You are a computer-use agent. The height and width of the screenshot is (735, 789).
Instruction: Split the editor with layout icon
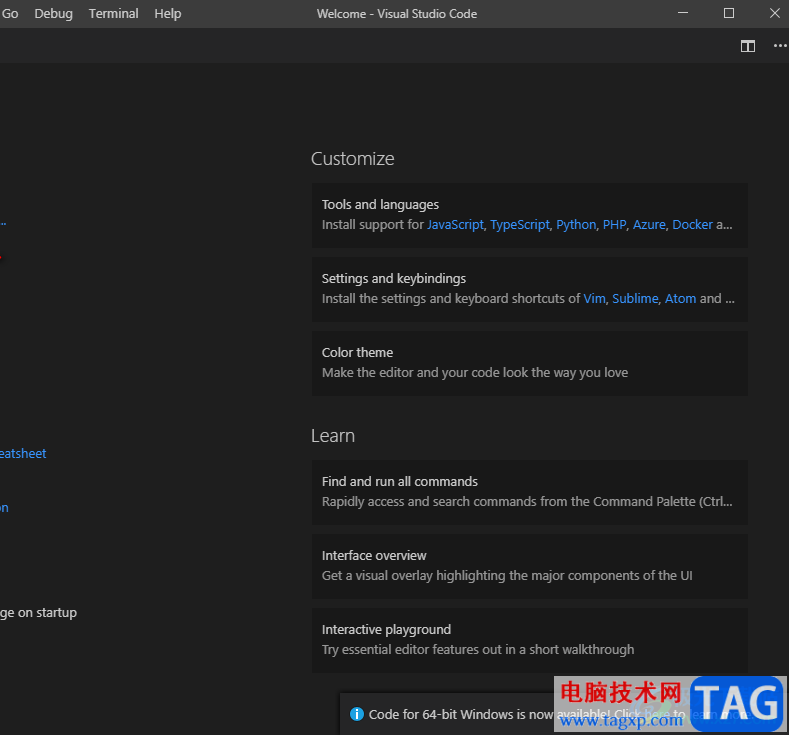coord(748,46)
